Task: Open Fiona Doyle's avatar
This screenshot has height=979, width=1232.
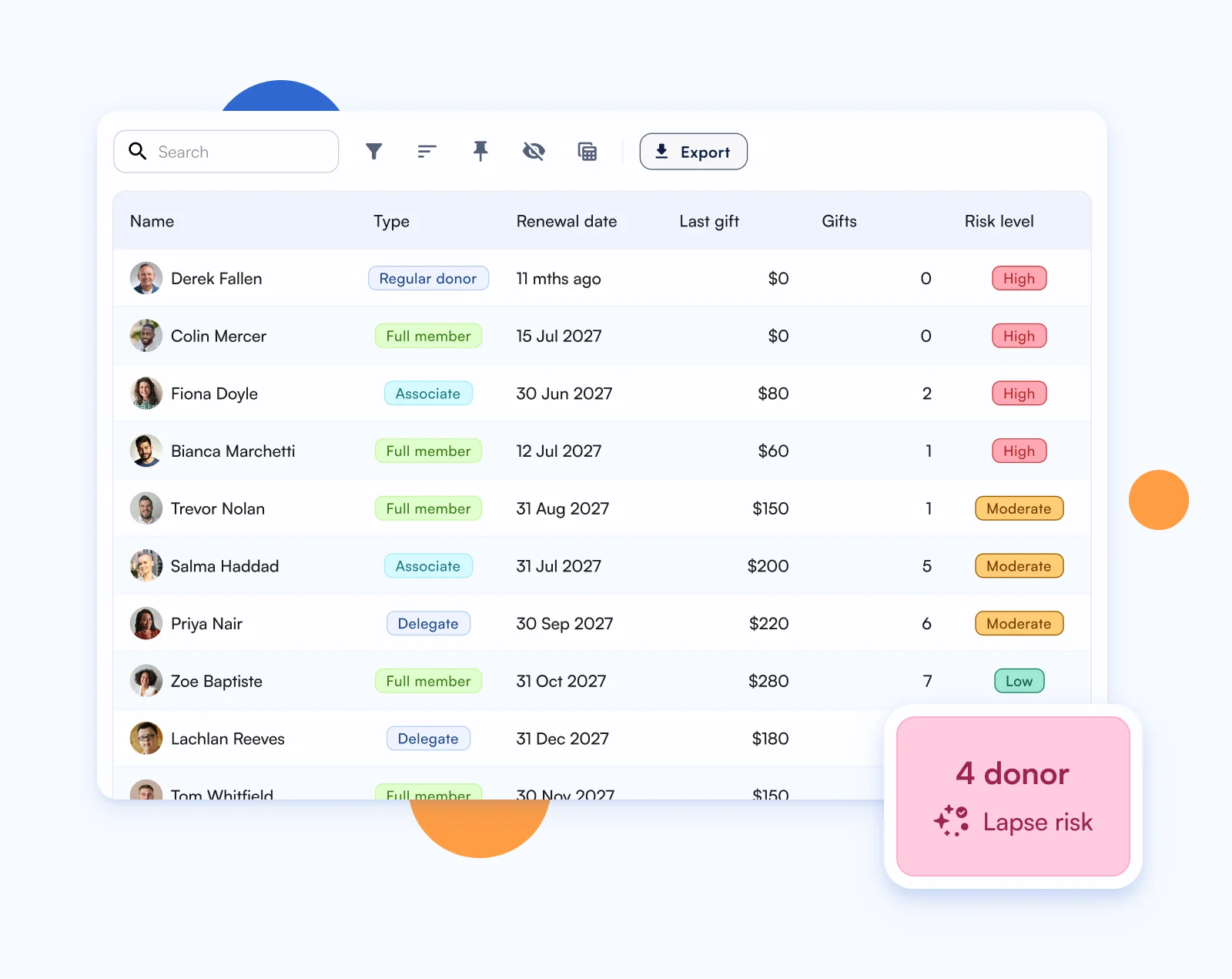Action: (x=146, y=393)
